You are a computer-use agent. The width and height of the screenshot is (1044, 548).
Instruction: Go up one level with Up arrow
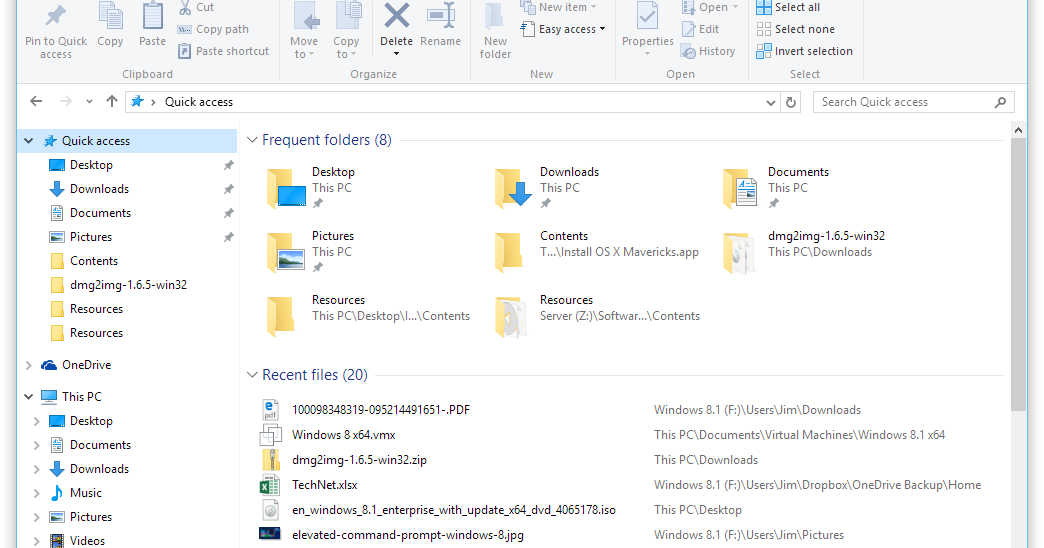tap(111, 102)
